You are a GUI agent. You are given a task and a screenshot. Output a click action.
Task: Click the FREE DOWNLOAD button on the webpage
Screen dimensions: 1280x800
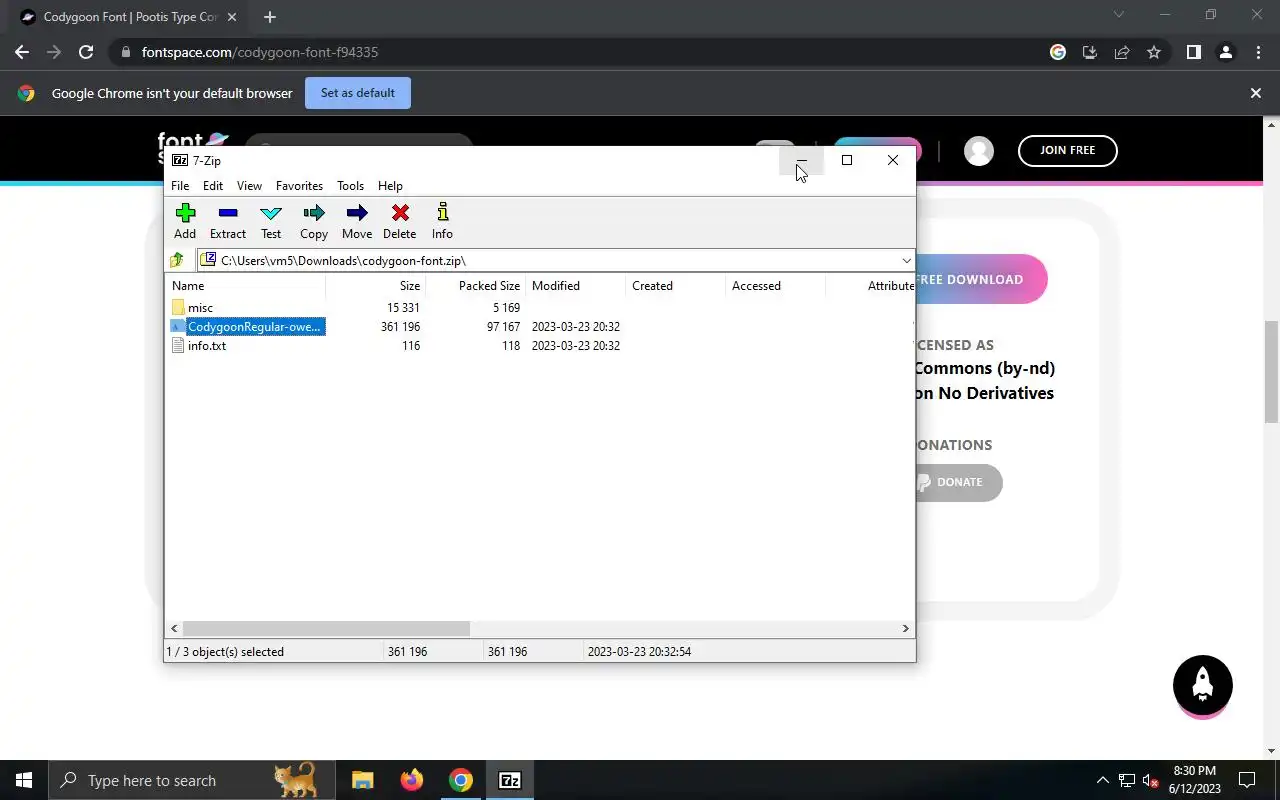tap(980, 280)
